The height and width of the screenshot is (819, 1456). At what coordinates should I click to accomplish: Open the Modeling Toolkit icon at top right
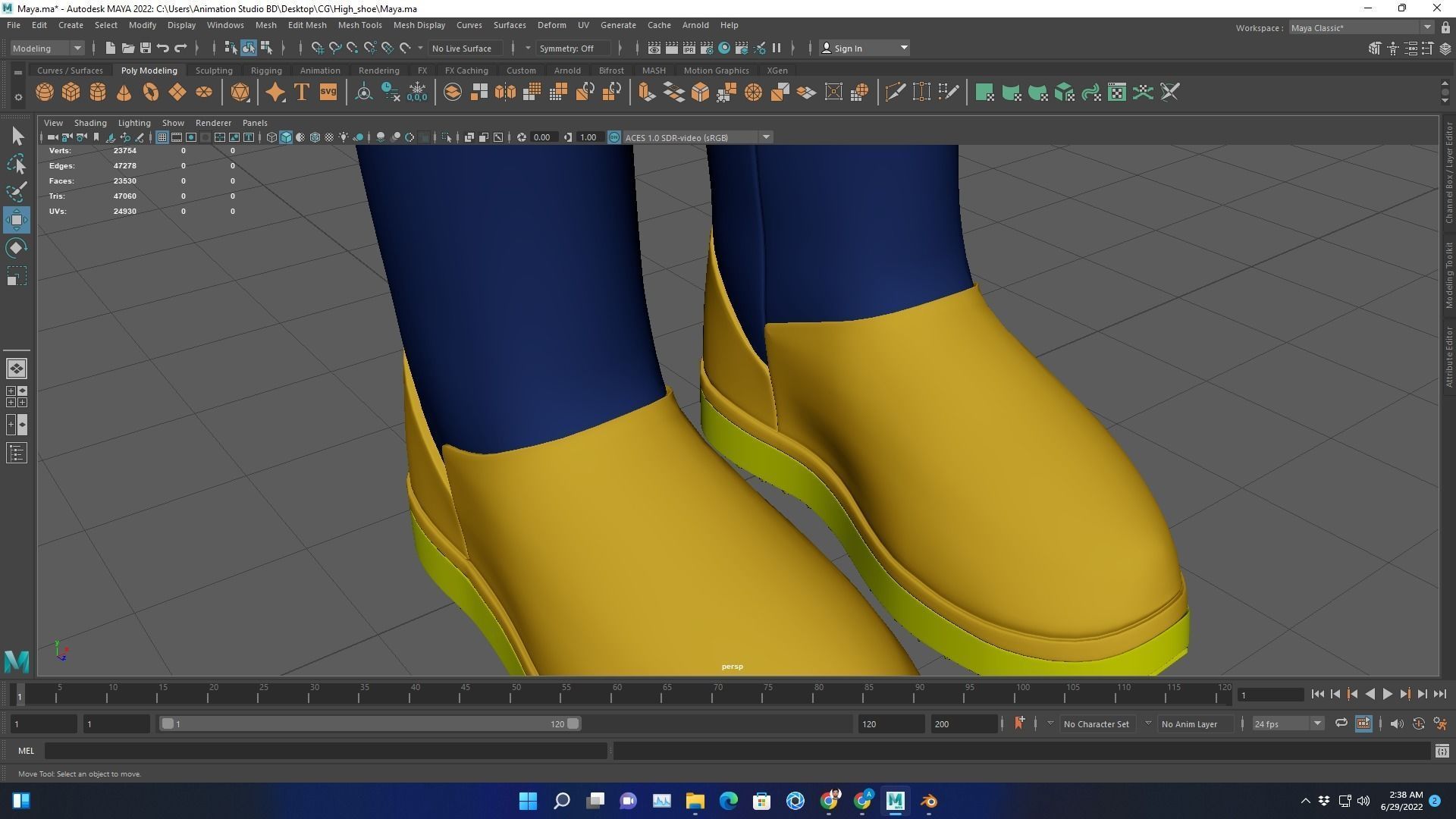click(1374, 49)
